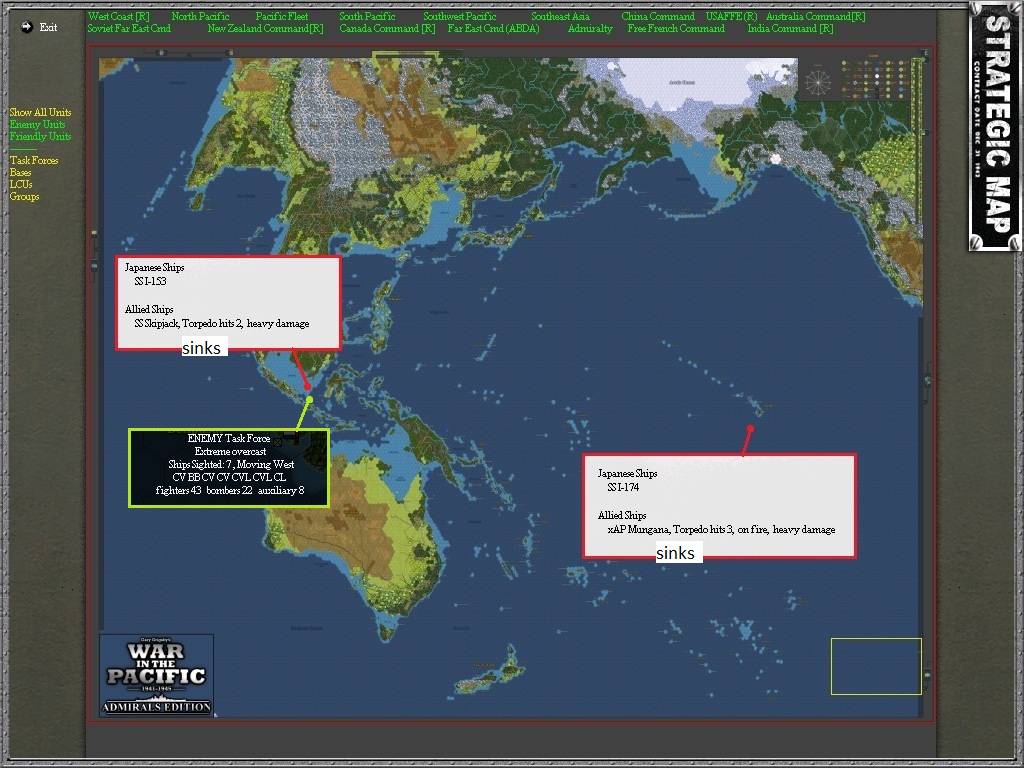The width and height of the screenshot is (1024, 768).
Task: Select the Southwest Pacific command
Action: 460,16
